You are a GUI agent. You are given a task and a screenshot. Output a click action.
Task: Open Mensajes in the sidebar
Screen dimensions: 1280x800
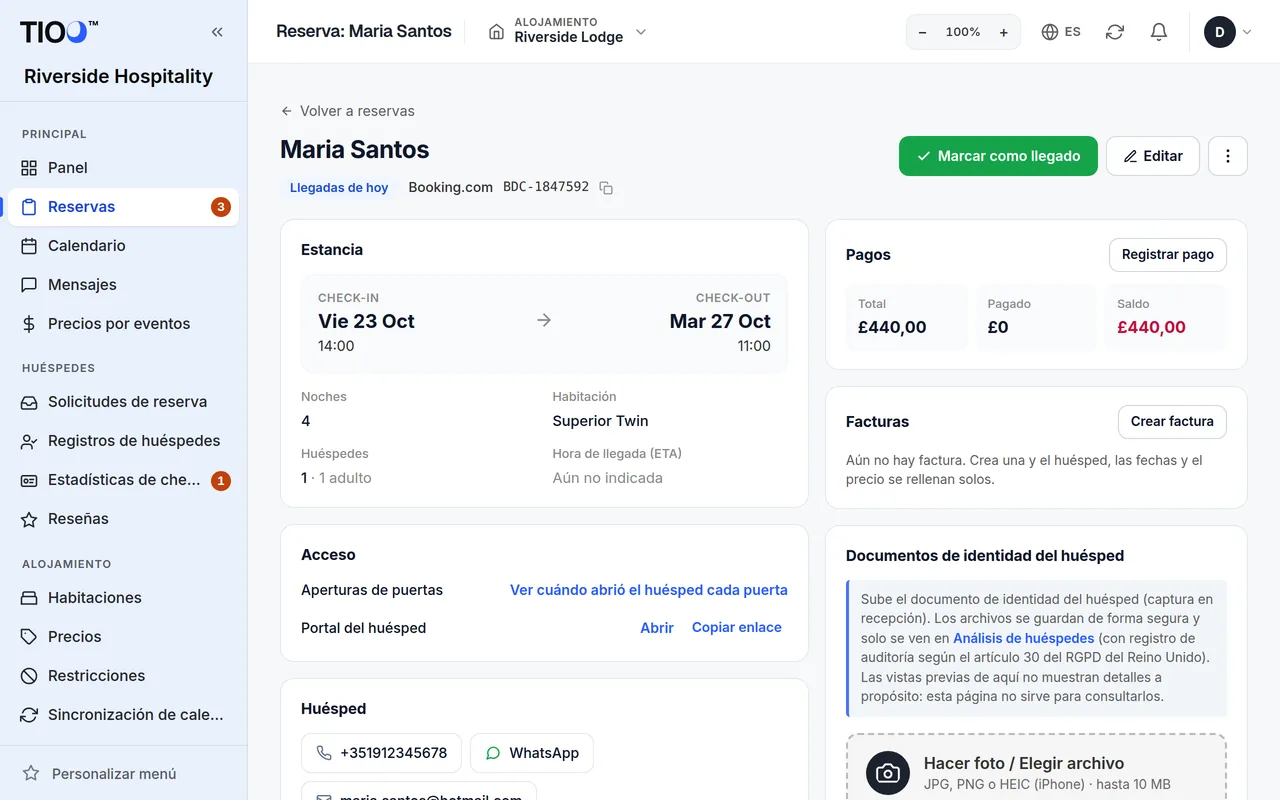pos(123,285)
